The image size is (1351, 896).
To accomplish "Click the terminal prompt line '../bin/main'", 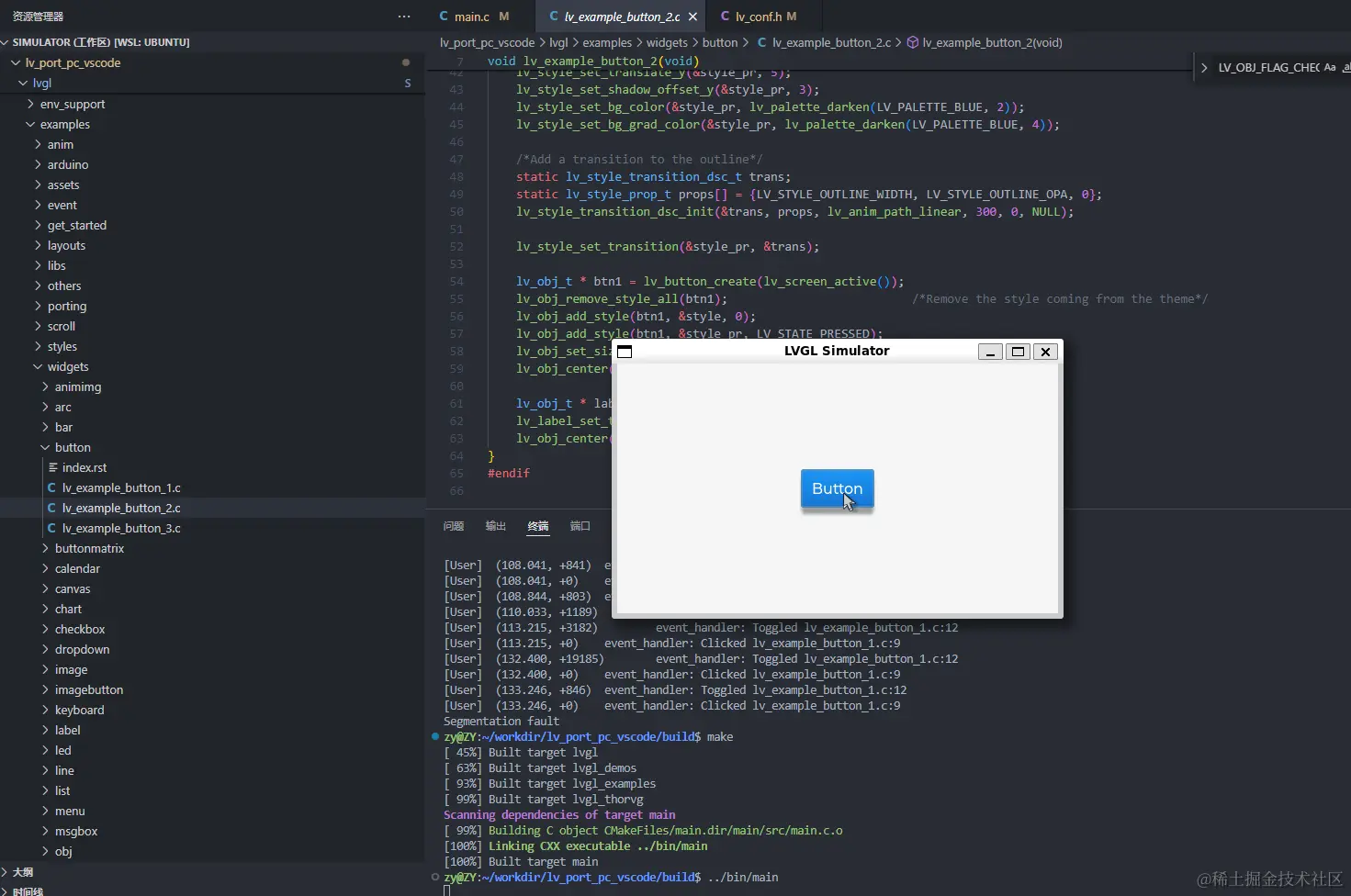I will pos(743,877).
